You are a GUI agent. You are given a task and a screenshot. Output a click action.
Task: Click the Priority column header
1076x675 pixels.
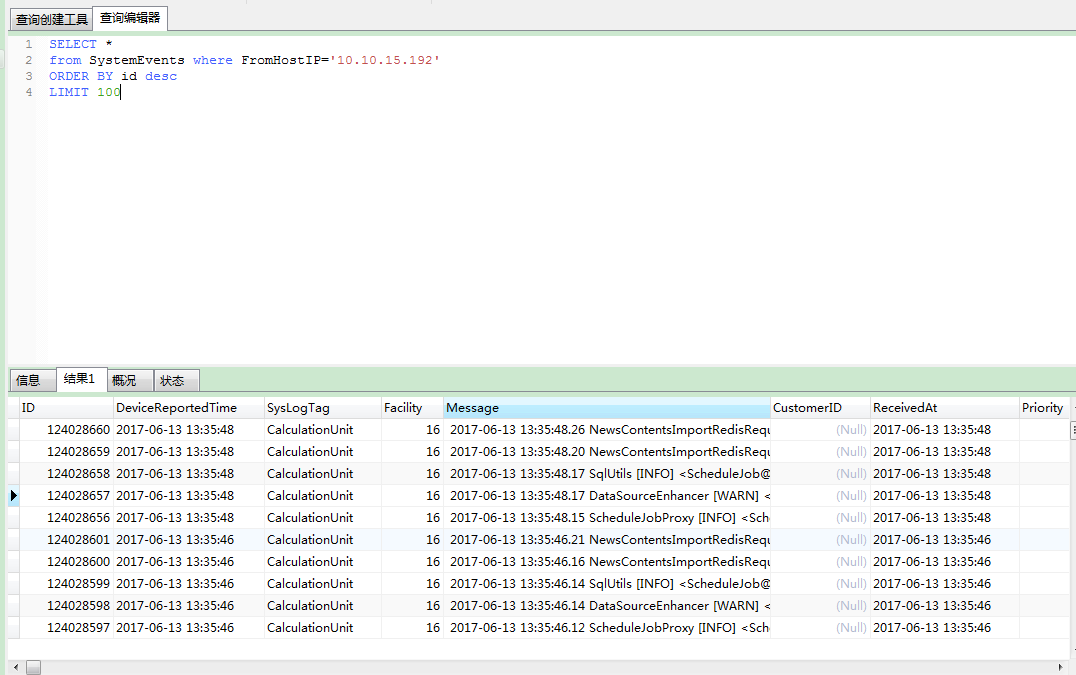click(1044, 407)
